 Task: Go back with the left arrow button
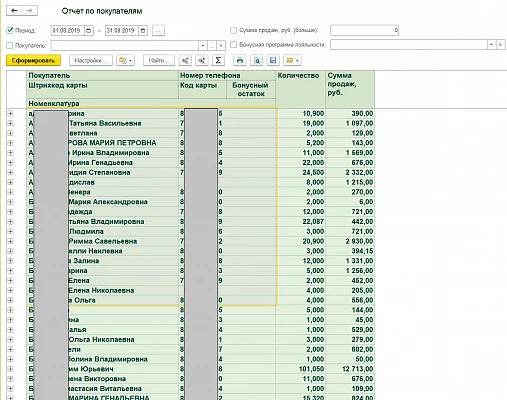click(14, 11)
